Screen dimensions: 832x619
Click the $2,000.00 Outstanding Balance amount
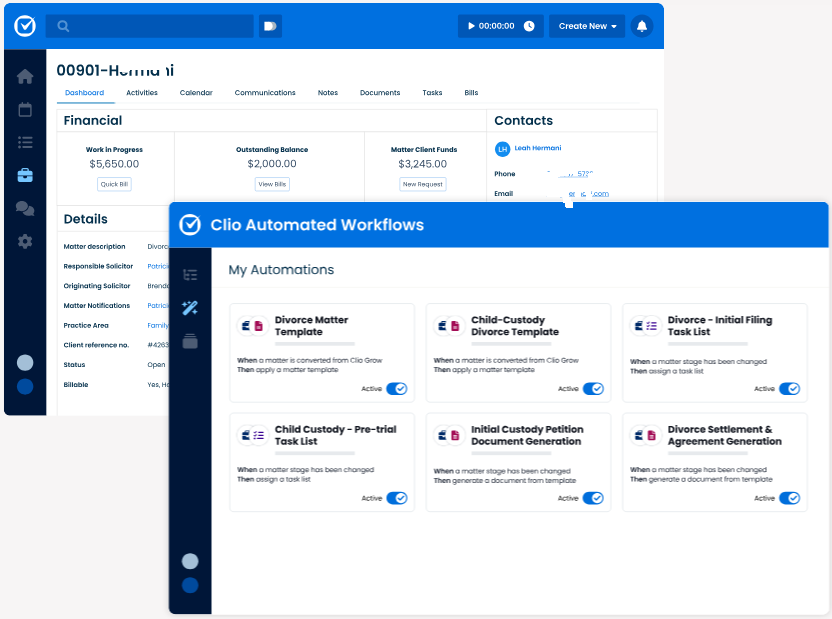tap(272, 164)
